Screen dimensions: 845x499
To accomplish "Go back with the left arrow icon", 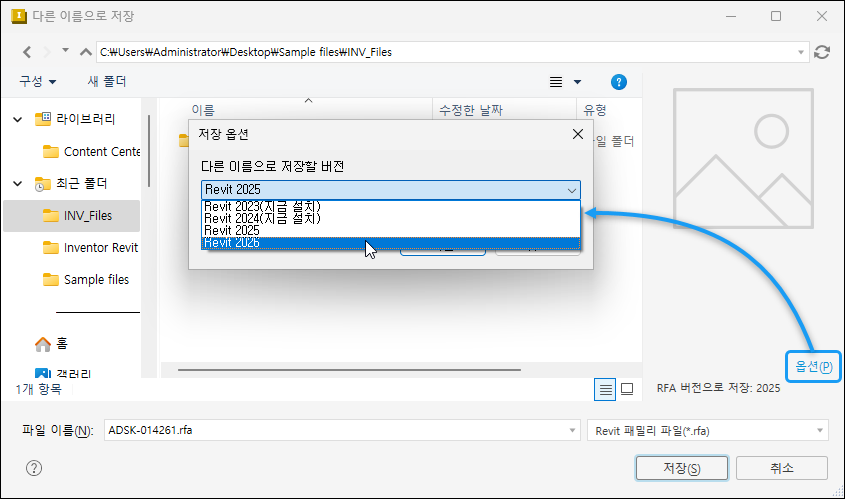I will tap(27, 52).
